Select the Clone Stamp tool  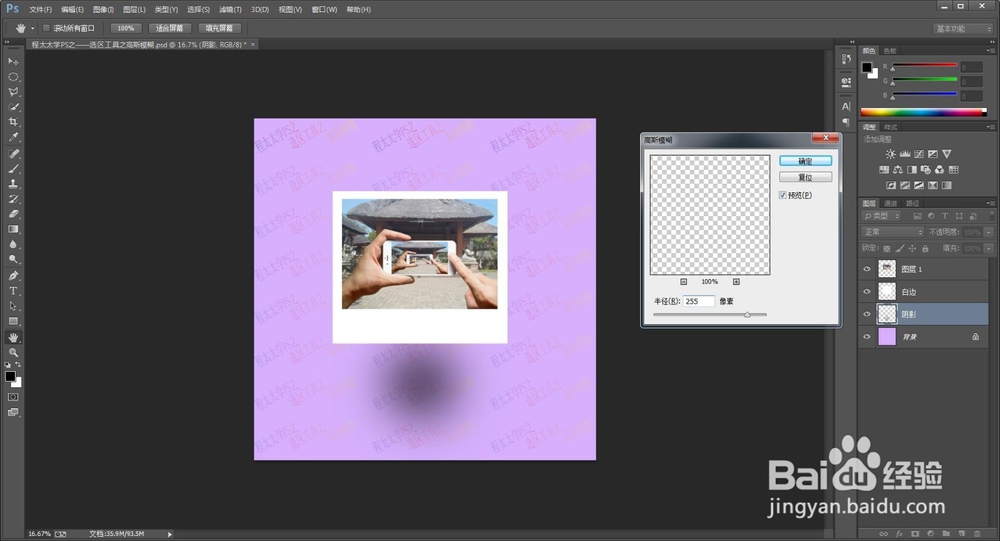click(x=13, y=184)
